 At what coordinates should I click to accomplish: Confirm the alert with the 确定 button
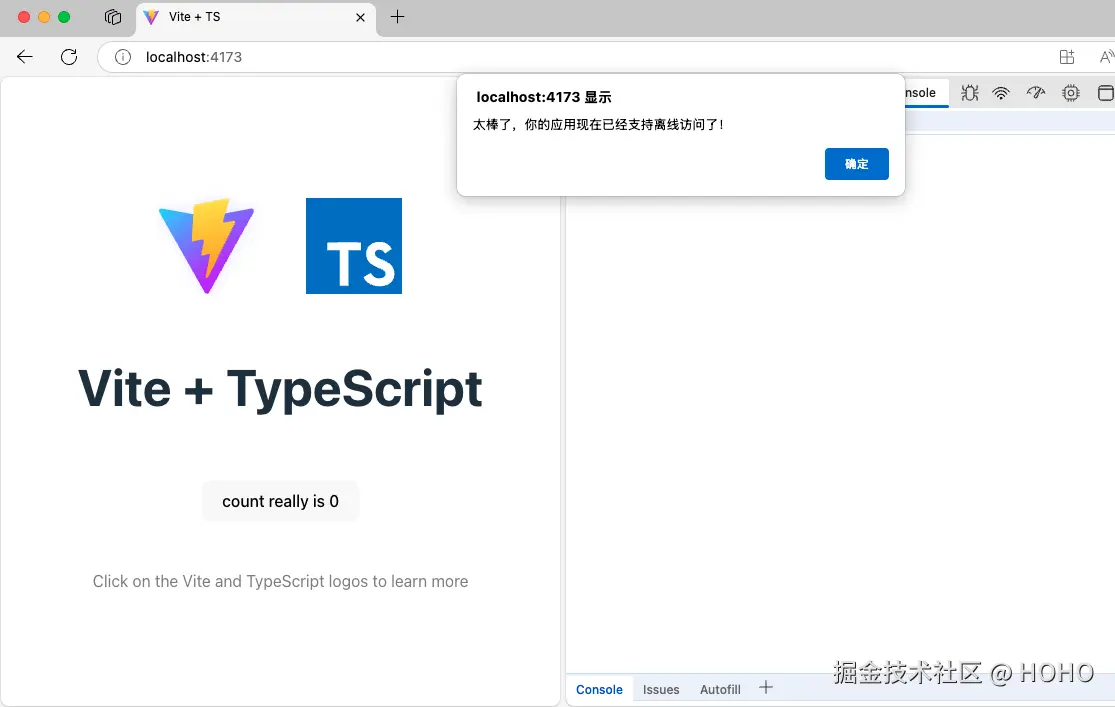point(857,164)
